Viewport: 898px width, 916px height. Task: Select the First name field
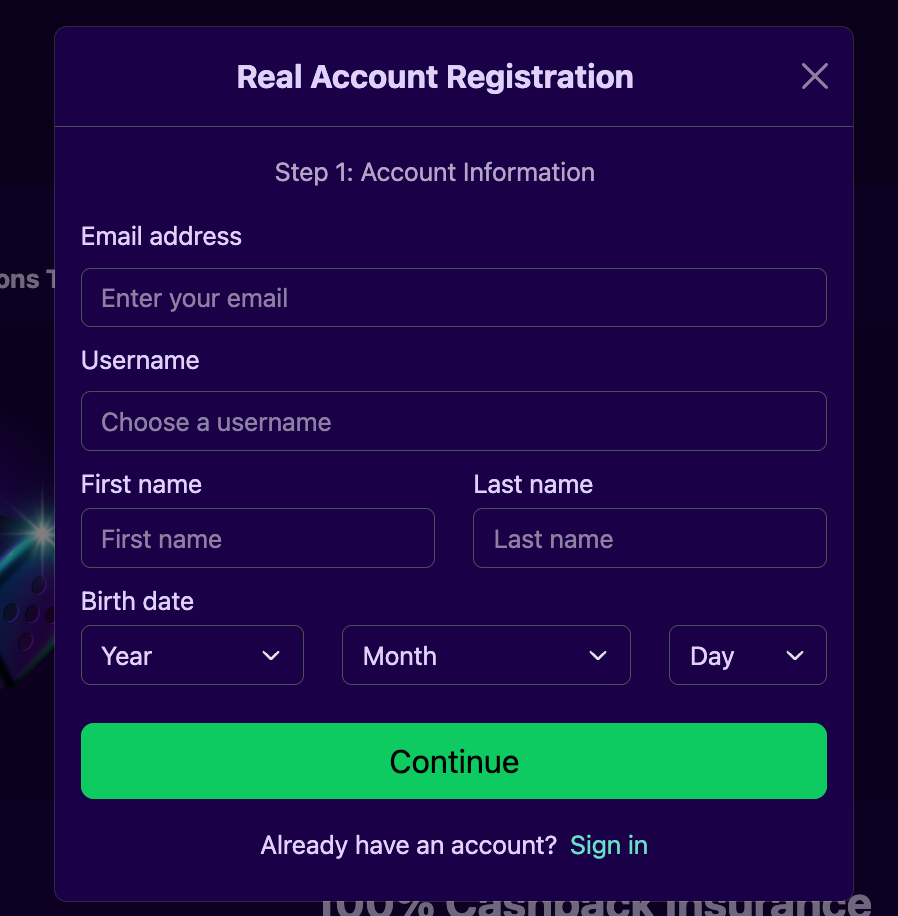pos(257,538)
